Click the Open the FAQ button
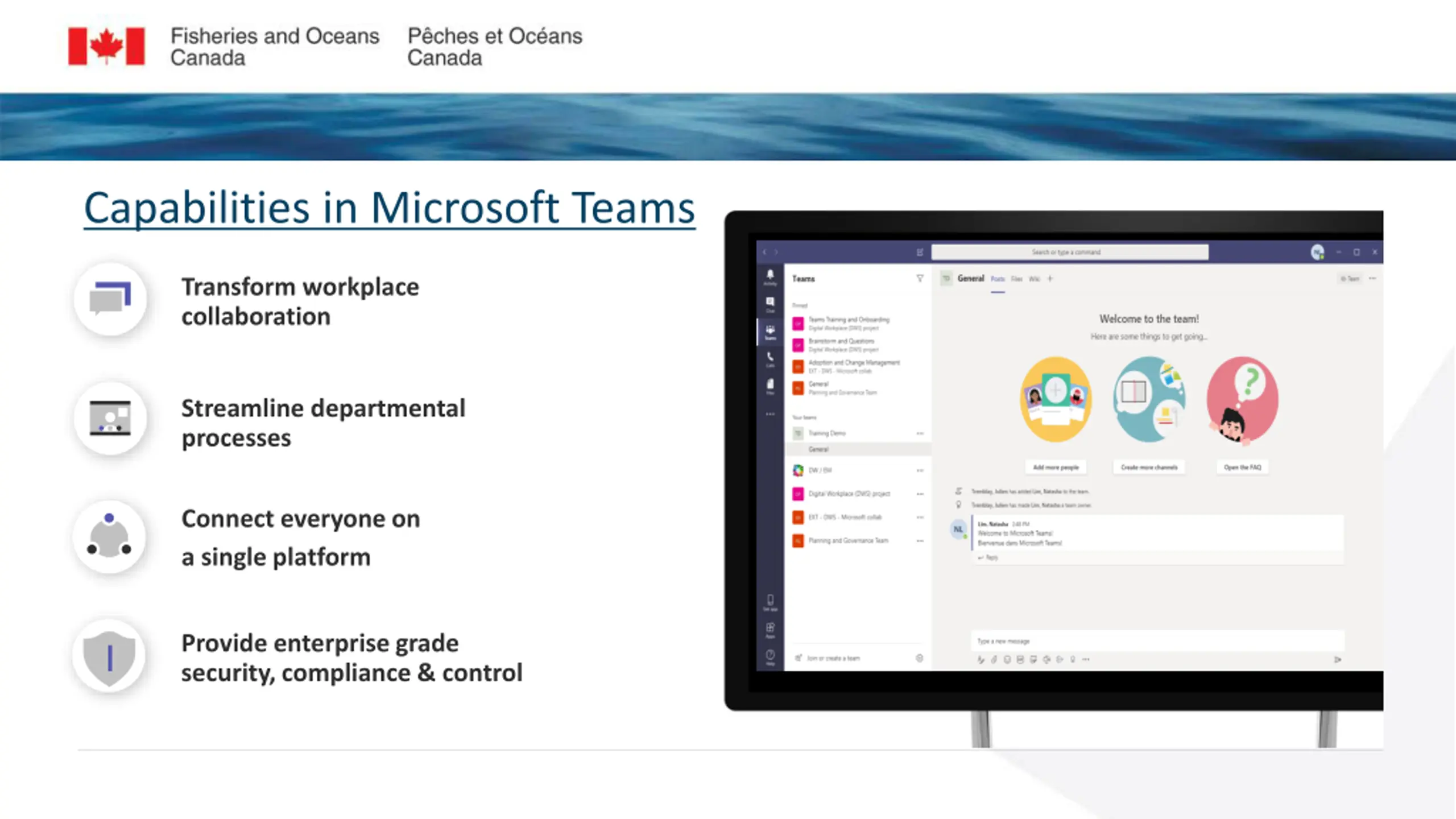This screenshot has height=819, width=1456. (x=1242, y=467)
